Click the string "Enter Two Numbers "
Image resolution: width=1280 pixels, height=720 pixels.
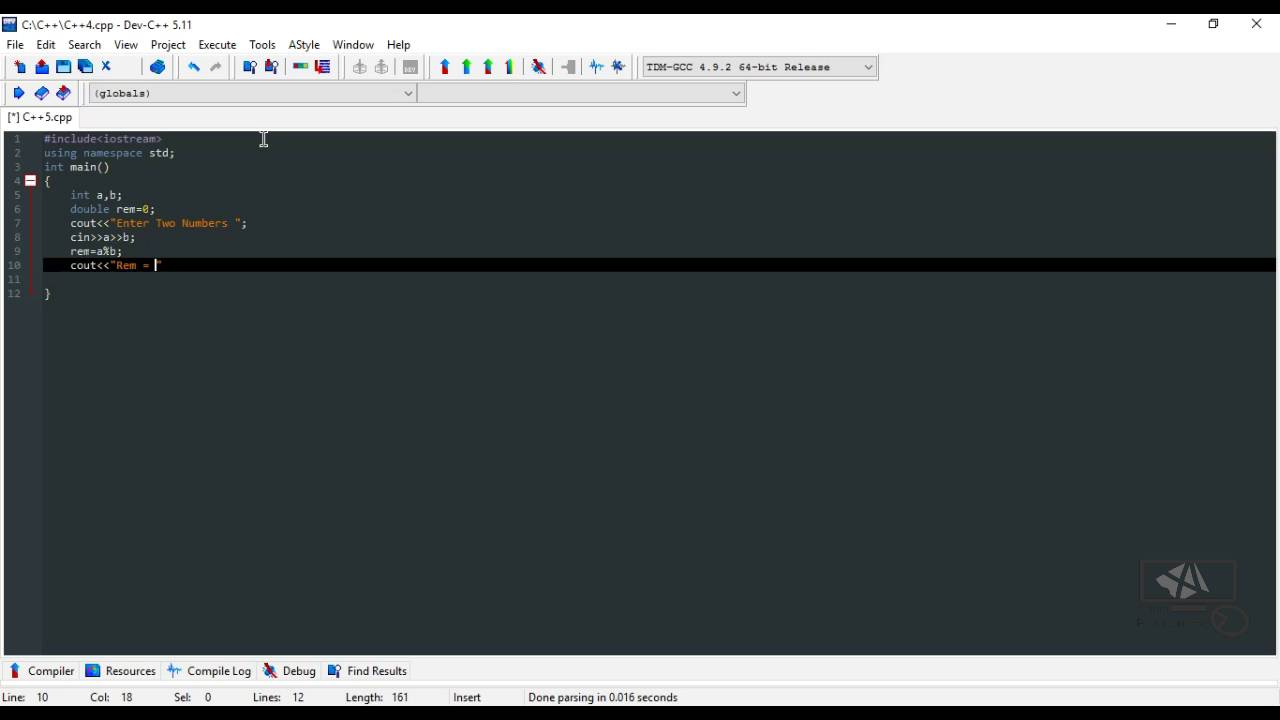pos(177,223)
